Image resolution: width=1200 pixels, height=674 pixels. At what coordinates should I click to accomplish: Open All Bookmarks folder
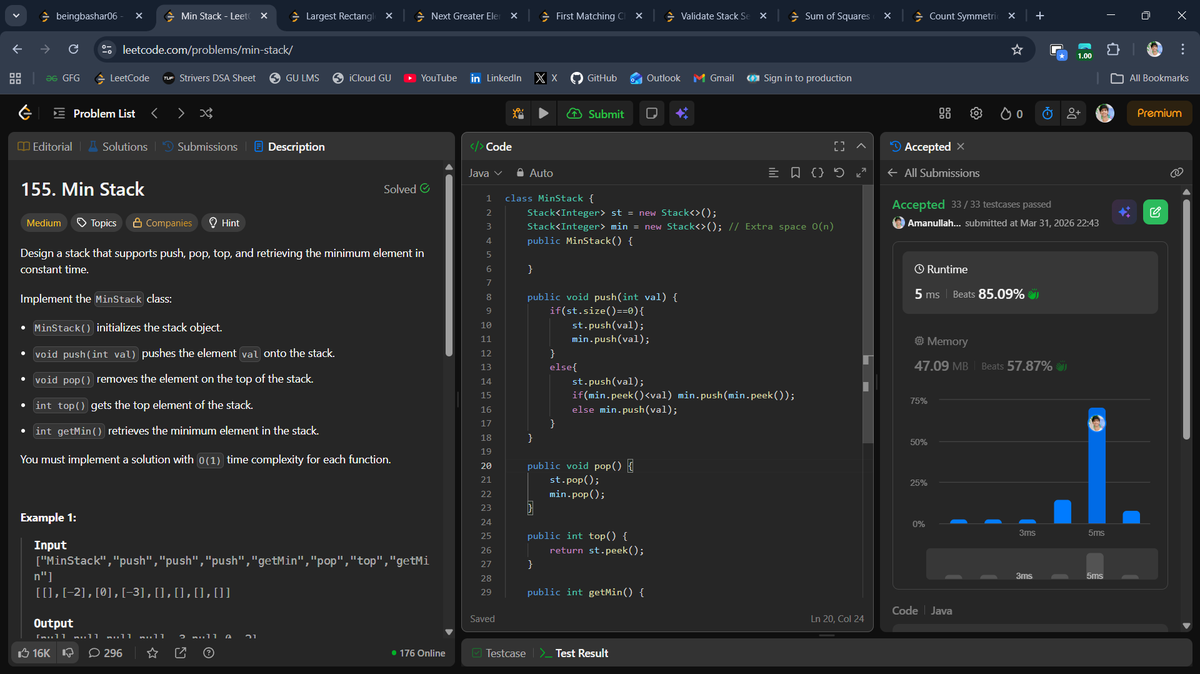(x=1150, y=78)
